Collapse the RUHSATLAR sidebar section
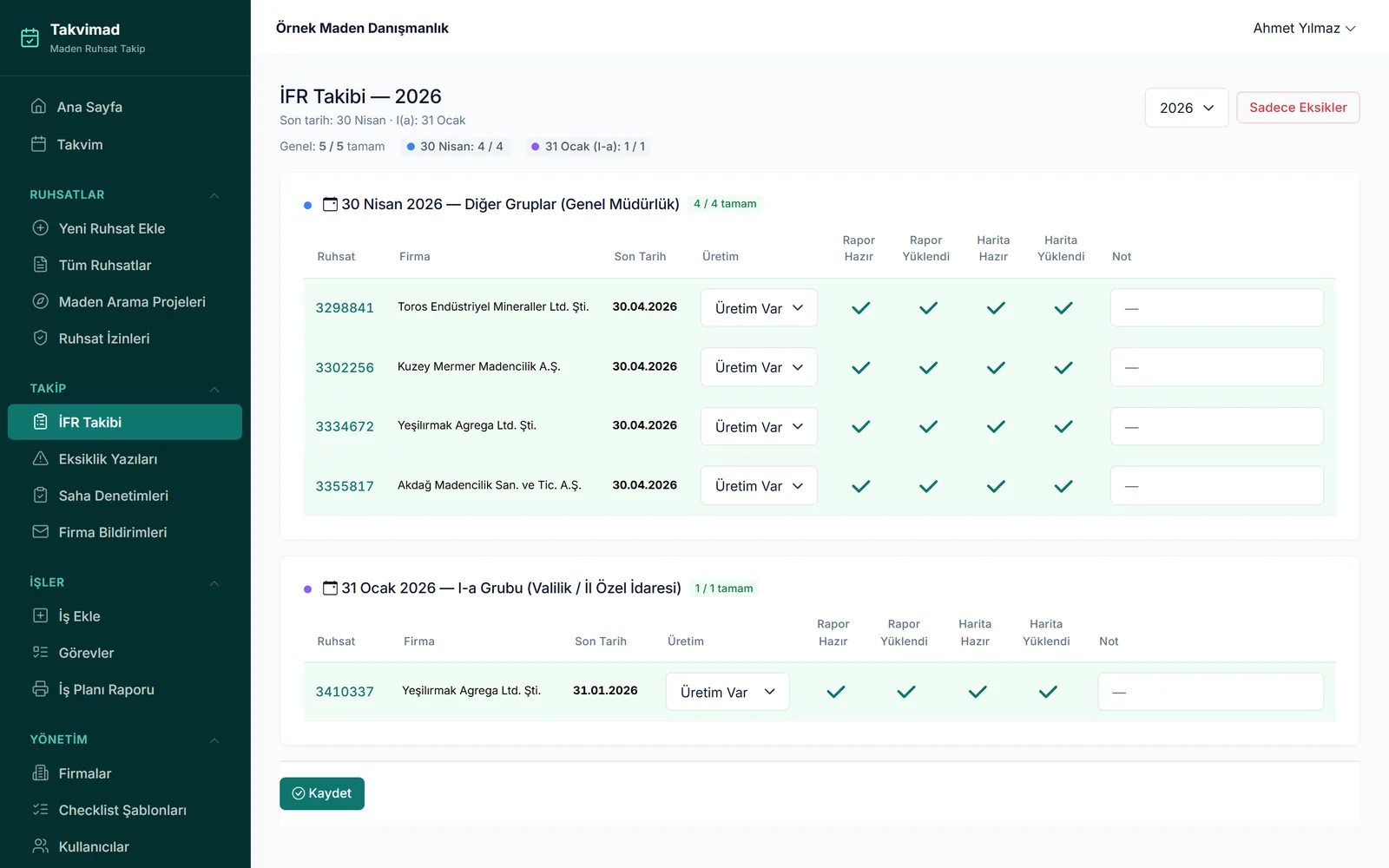The height and width of the screenshot is (868, 1389). [x=214, y=195]
